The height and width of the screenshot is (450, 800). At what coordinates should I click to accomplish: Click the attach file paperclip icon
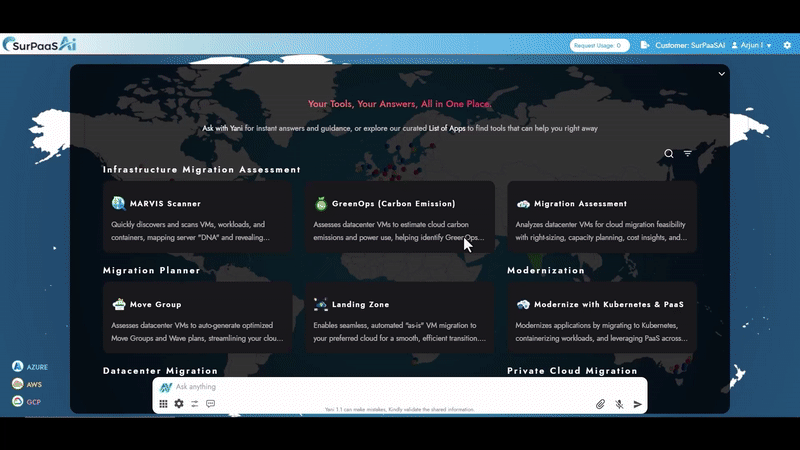(601, 404)
